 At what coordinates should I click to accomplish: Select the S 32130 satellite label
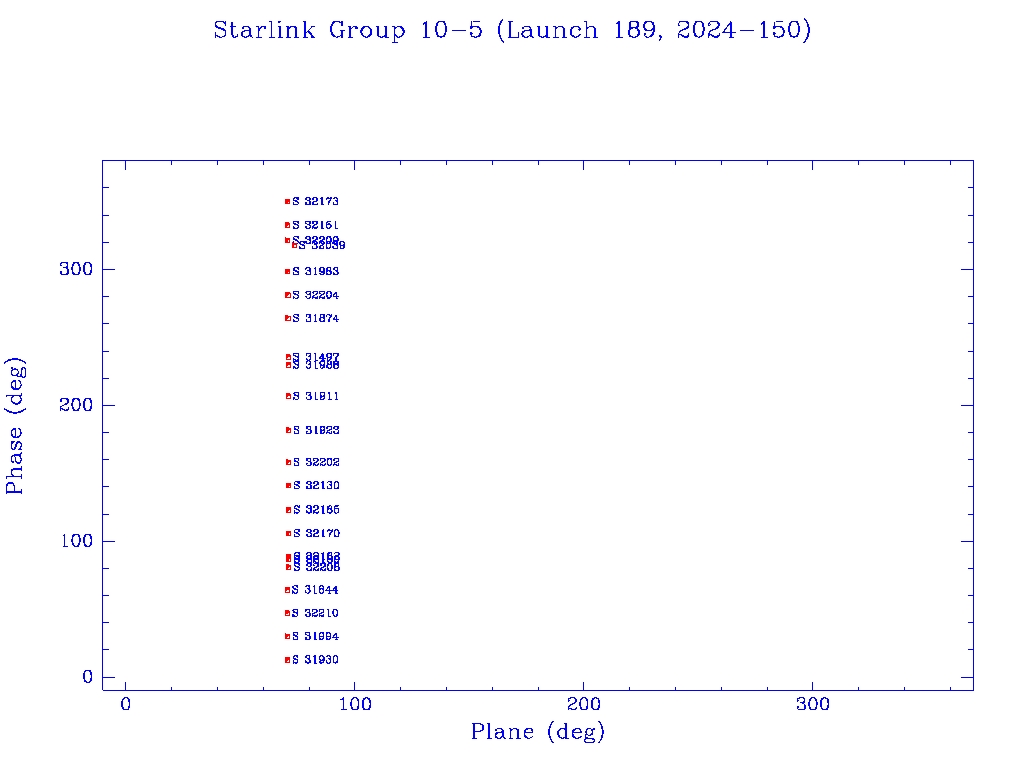click(x=316, y=486)
